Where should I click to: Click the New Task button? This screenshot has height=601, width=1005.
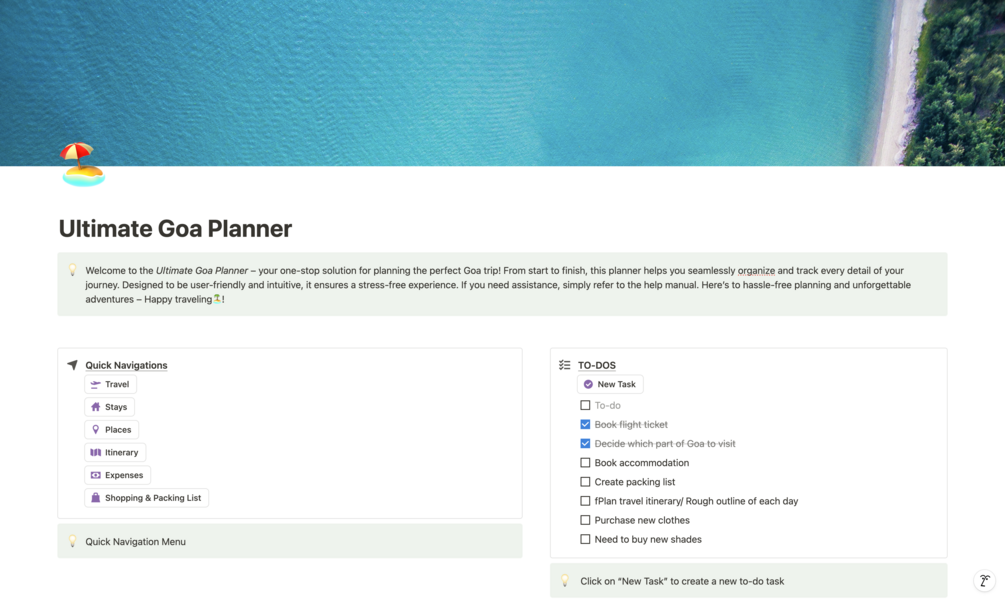[x=610, y=384]
